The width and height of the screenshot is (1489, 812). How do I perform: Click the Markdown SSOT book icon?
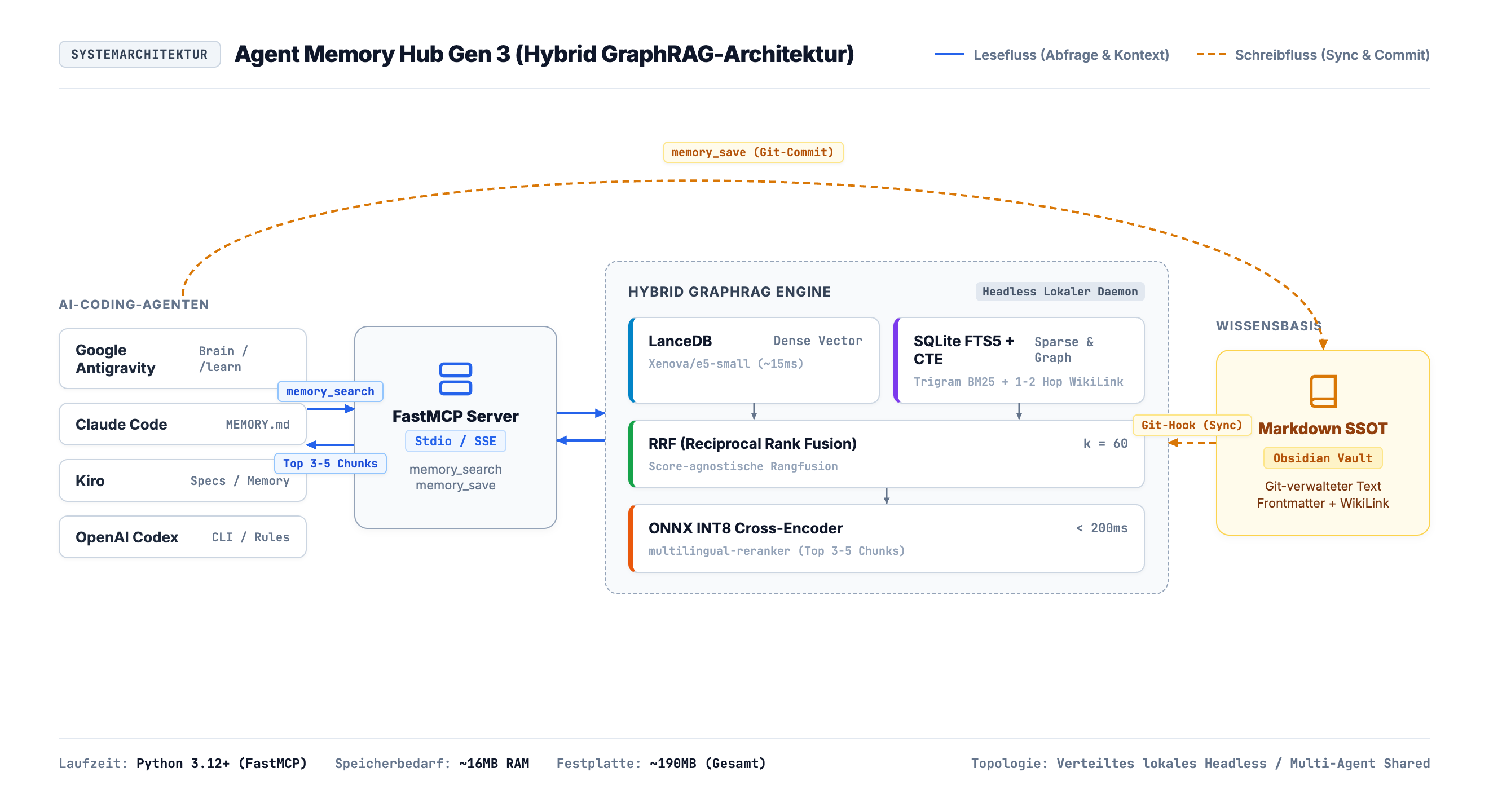pos(1323,391)
